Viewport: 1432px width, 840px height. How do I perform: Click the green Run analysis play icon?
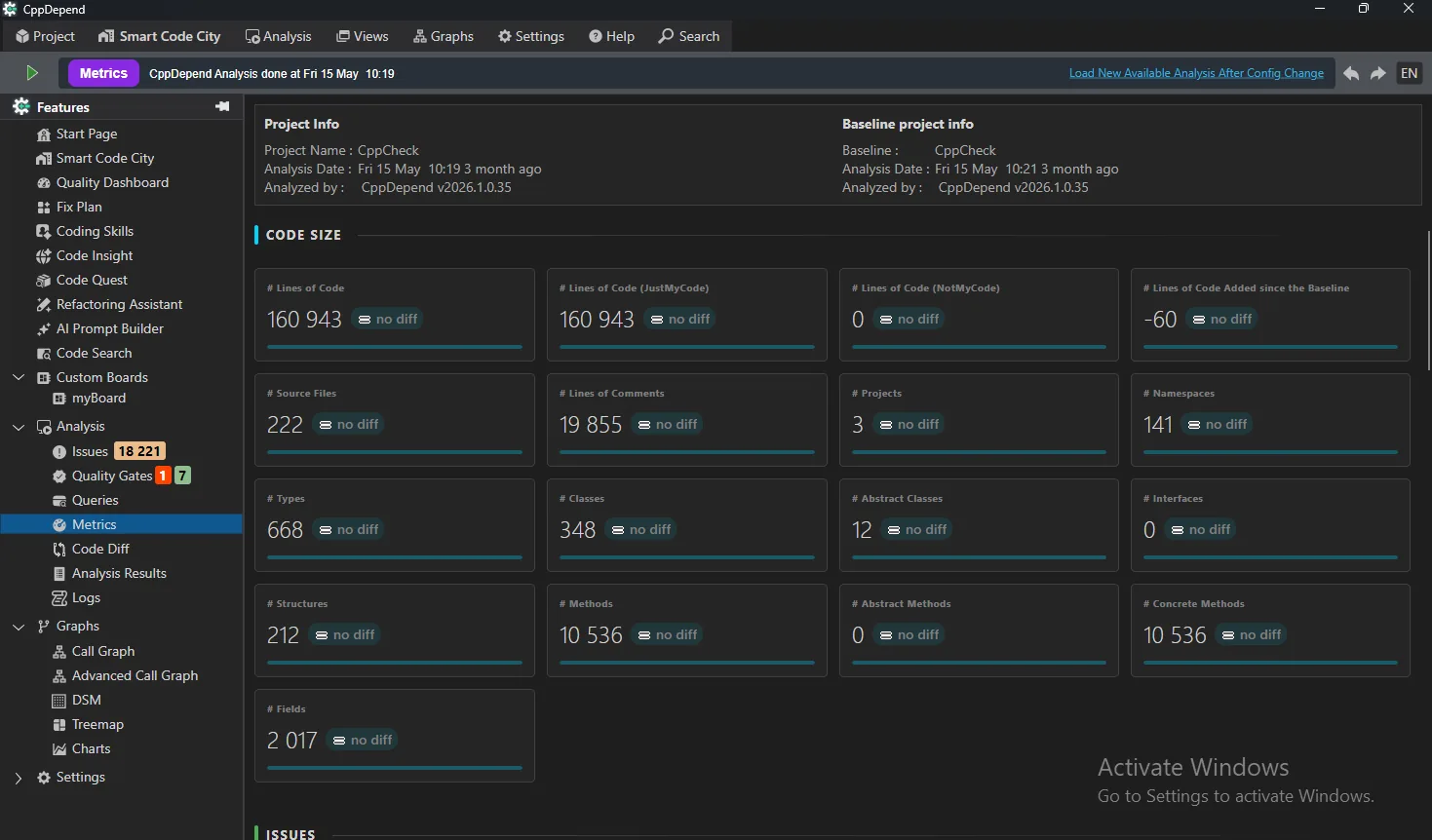tap(31, 73)
